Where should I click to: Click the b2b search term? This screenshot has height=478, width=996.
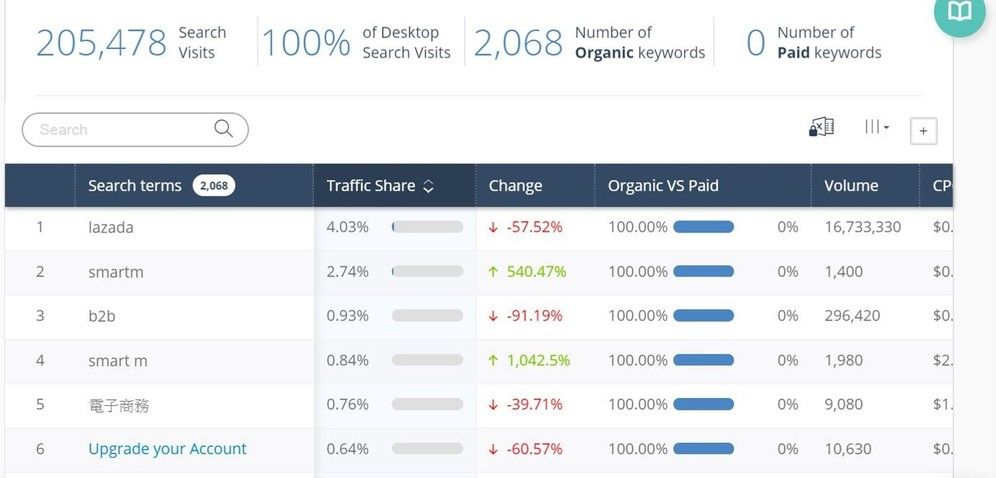101,316
